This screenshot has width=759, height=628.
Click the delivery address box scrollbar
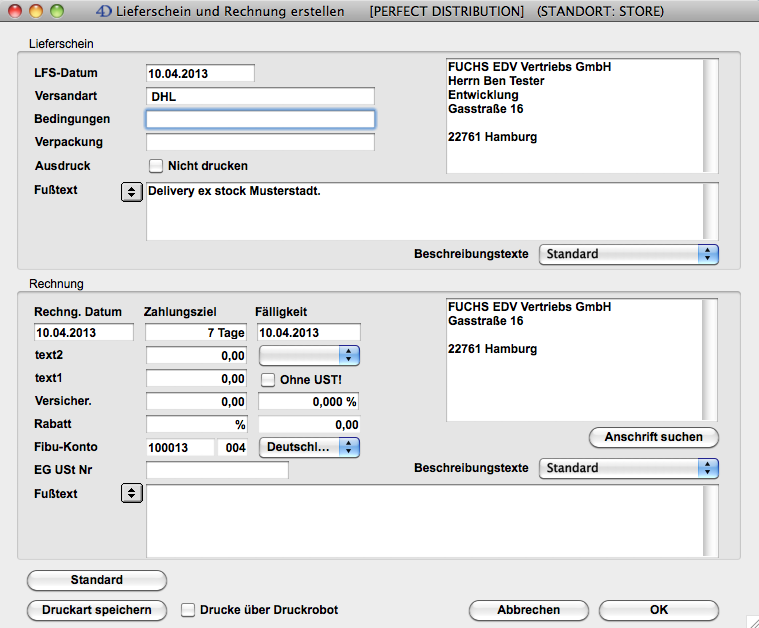coord(711,116)
